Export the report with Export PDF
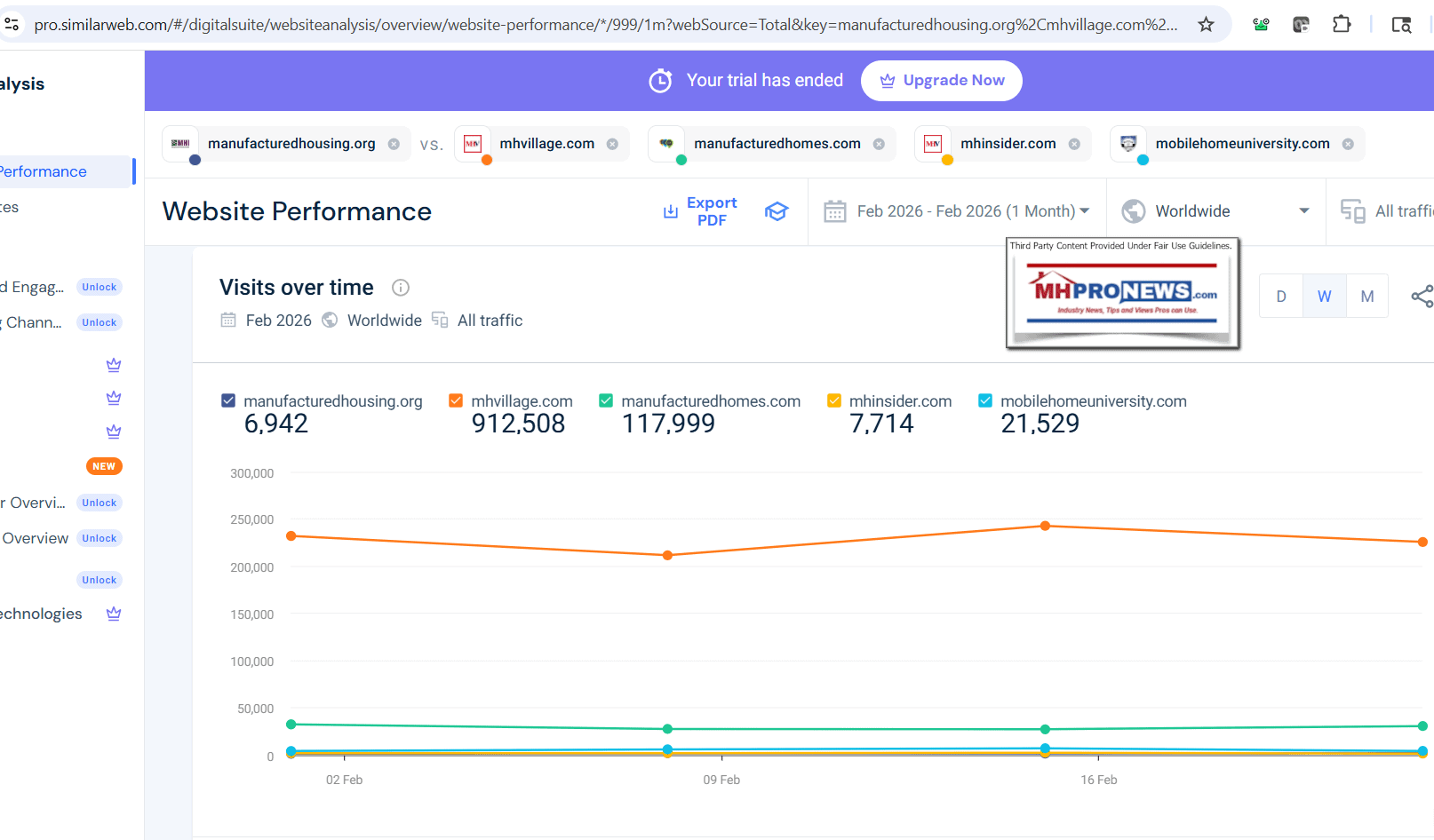The width and height of the screenshot is (1434, 840). (701, 211)
